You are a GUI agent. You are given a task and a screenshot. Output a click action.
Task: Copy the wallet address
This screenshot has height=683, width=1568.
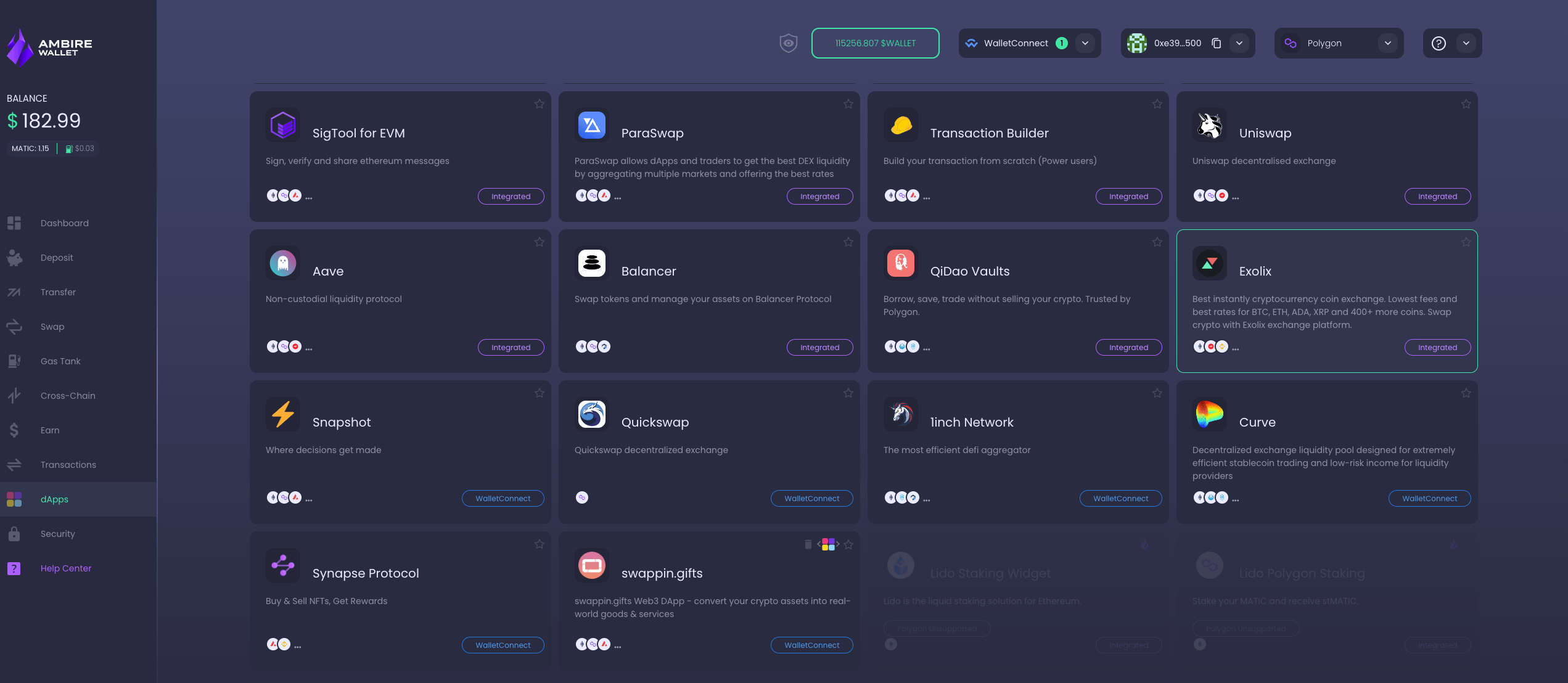[1217, 42]
